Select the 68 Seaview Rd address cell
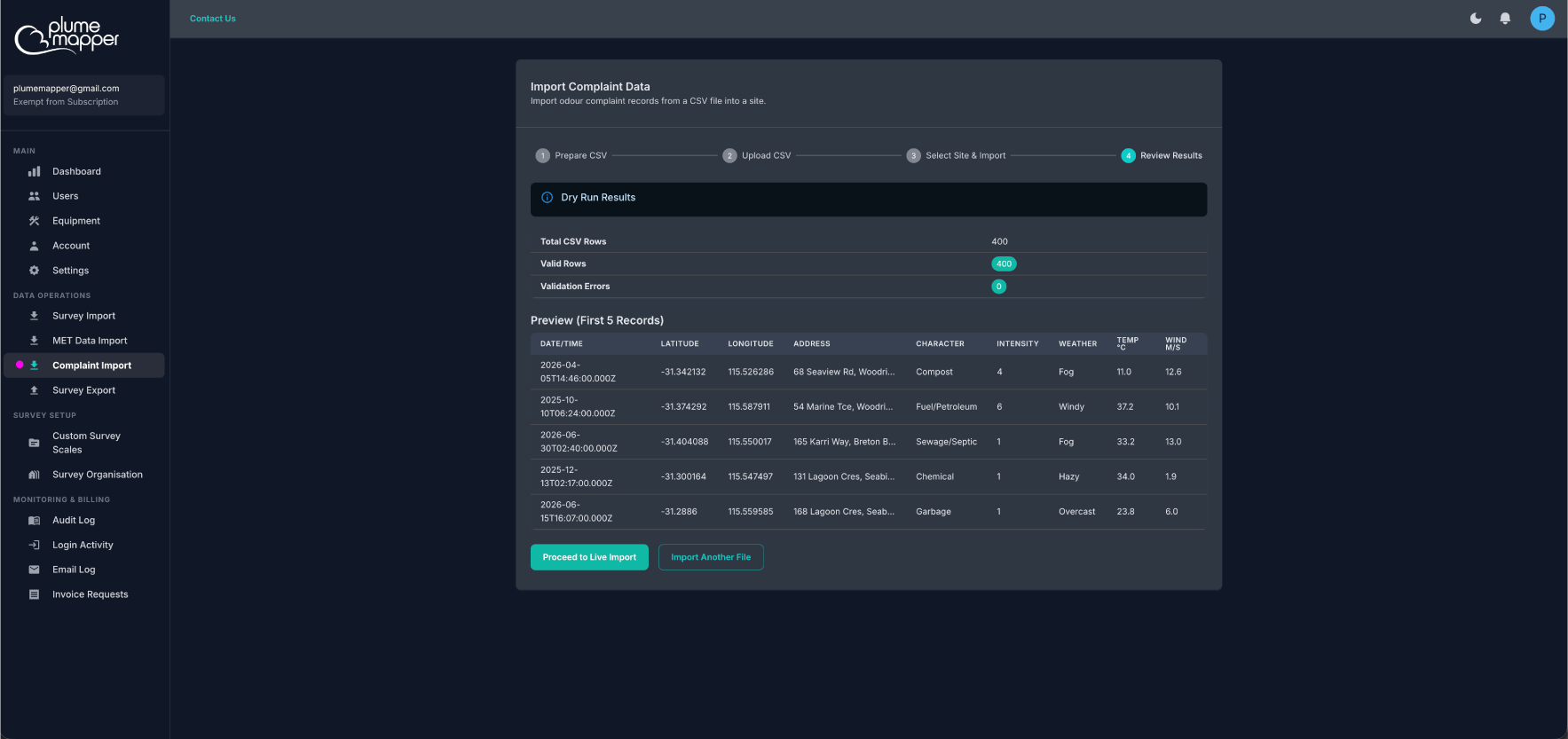The height and width of the screenshot is (739, 1568). coord(844,372)
